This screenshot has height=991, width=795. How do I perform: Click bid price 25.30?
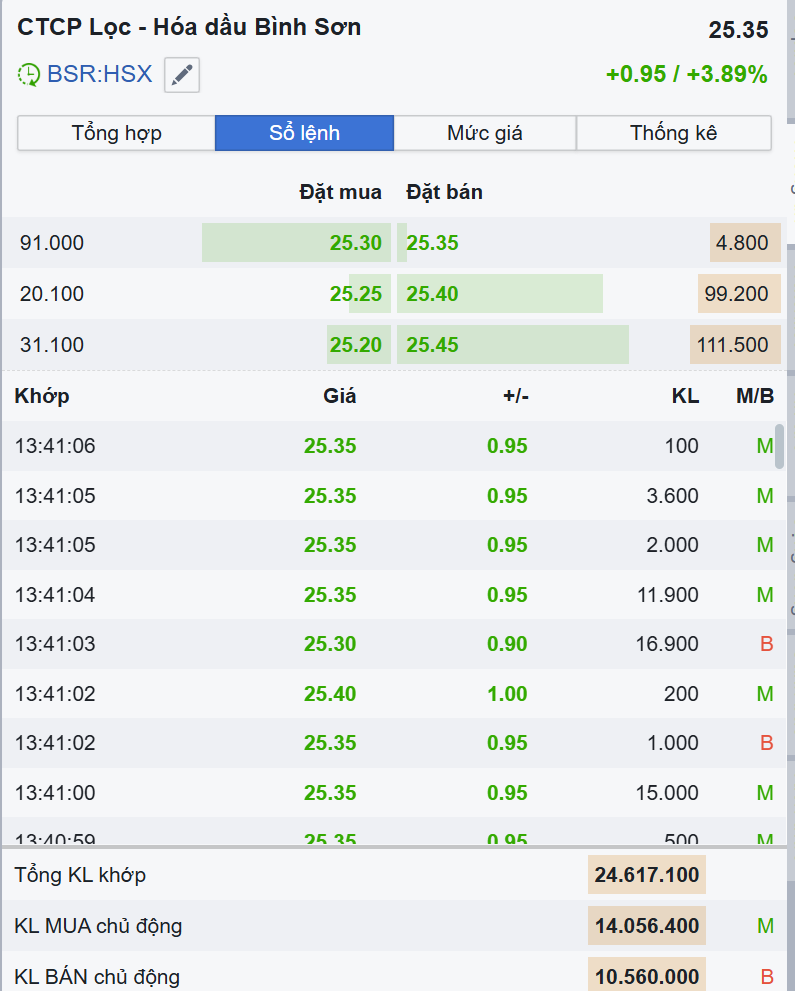[356, 243]
